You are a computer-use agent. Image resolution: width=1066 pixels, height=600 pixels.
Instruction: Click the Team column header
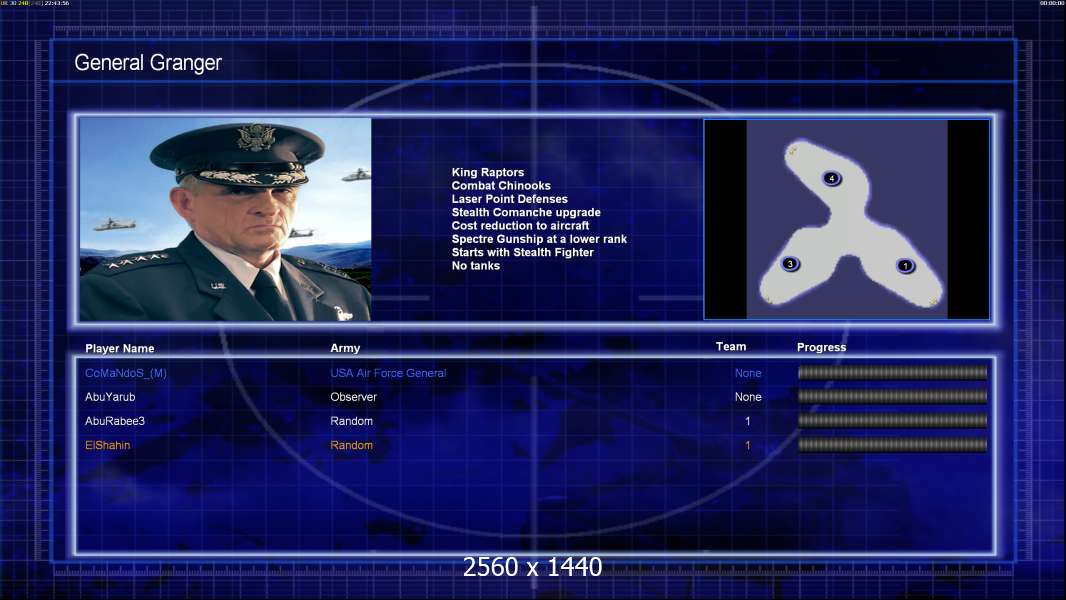[x=731, y=347]
